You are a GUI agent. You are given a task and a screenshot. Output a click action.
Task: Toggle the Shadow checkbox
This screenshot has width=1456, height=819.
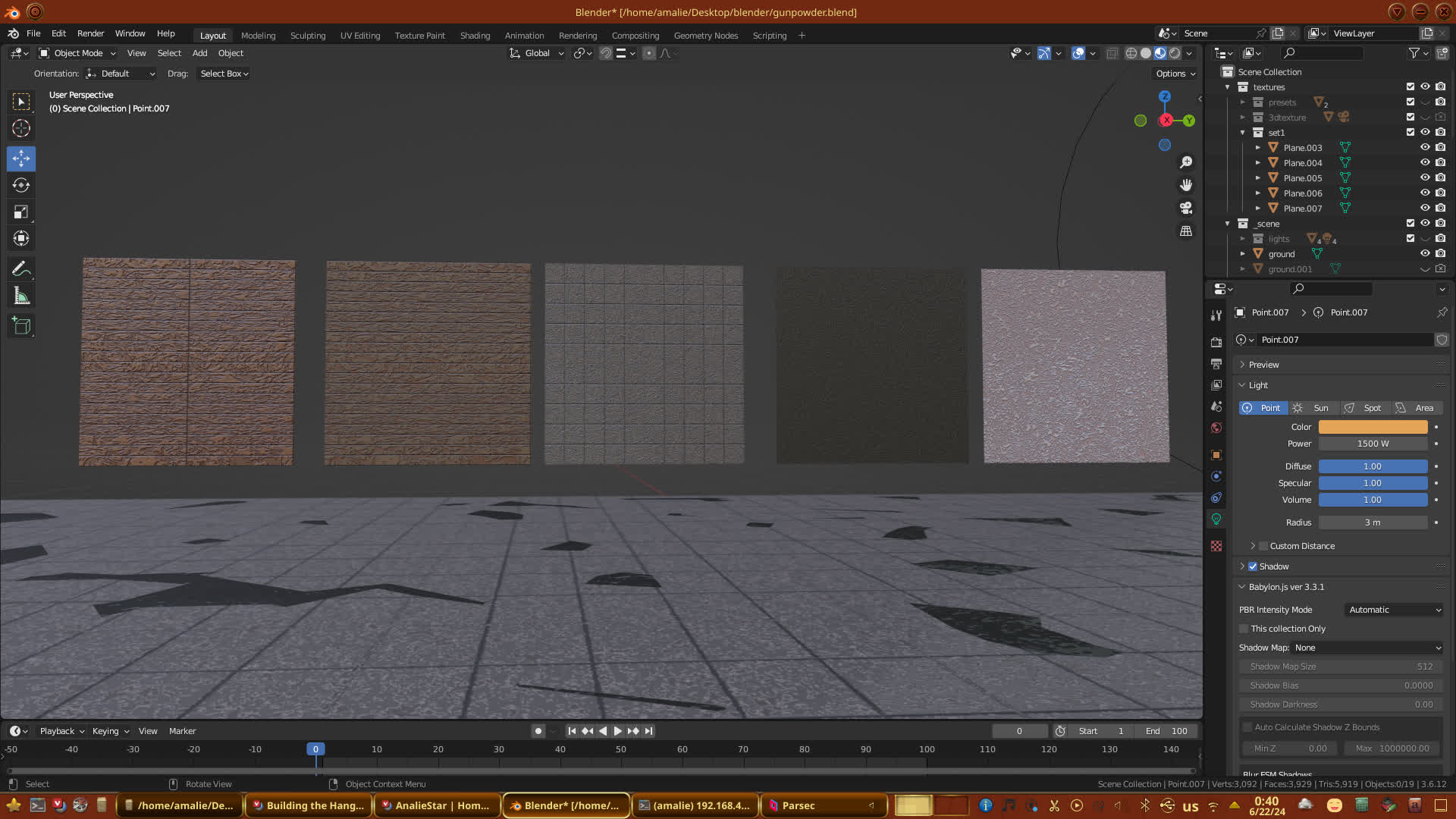point(1253,566)
